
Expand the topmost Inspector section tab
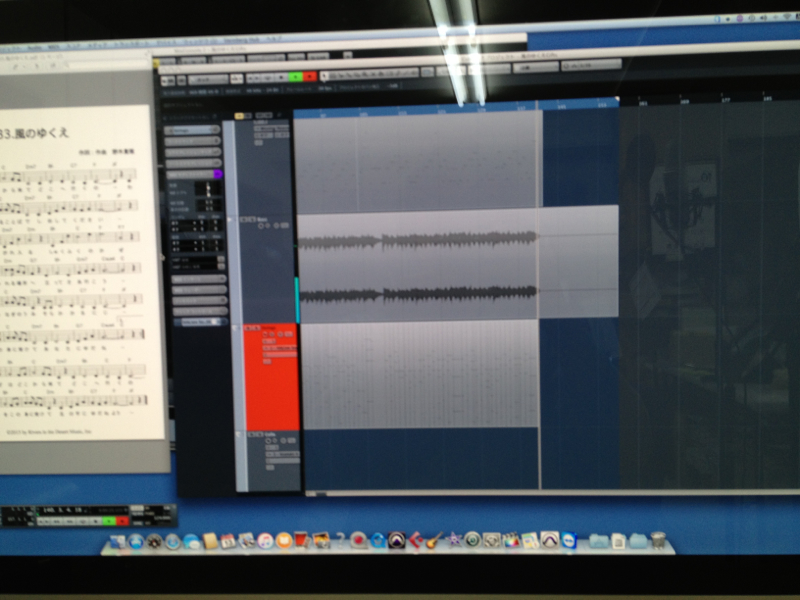pyautogui.click(x=191, y=130)
